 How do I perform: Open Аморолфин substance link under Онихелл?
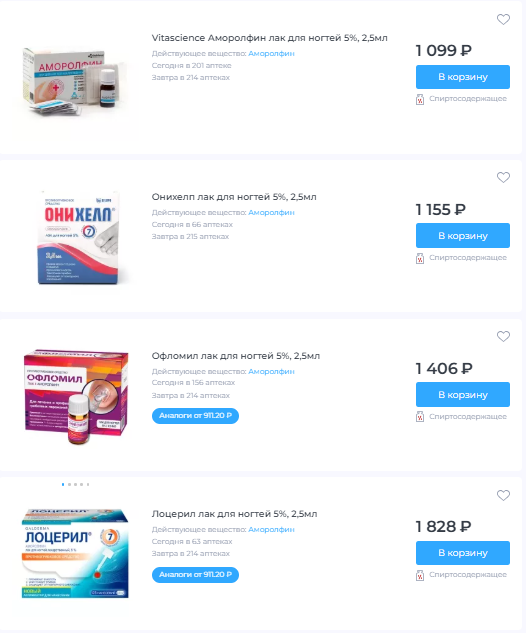271,212
